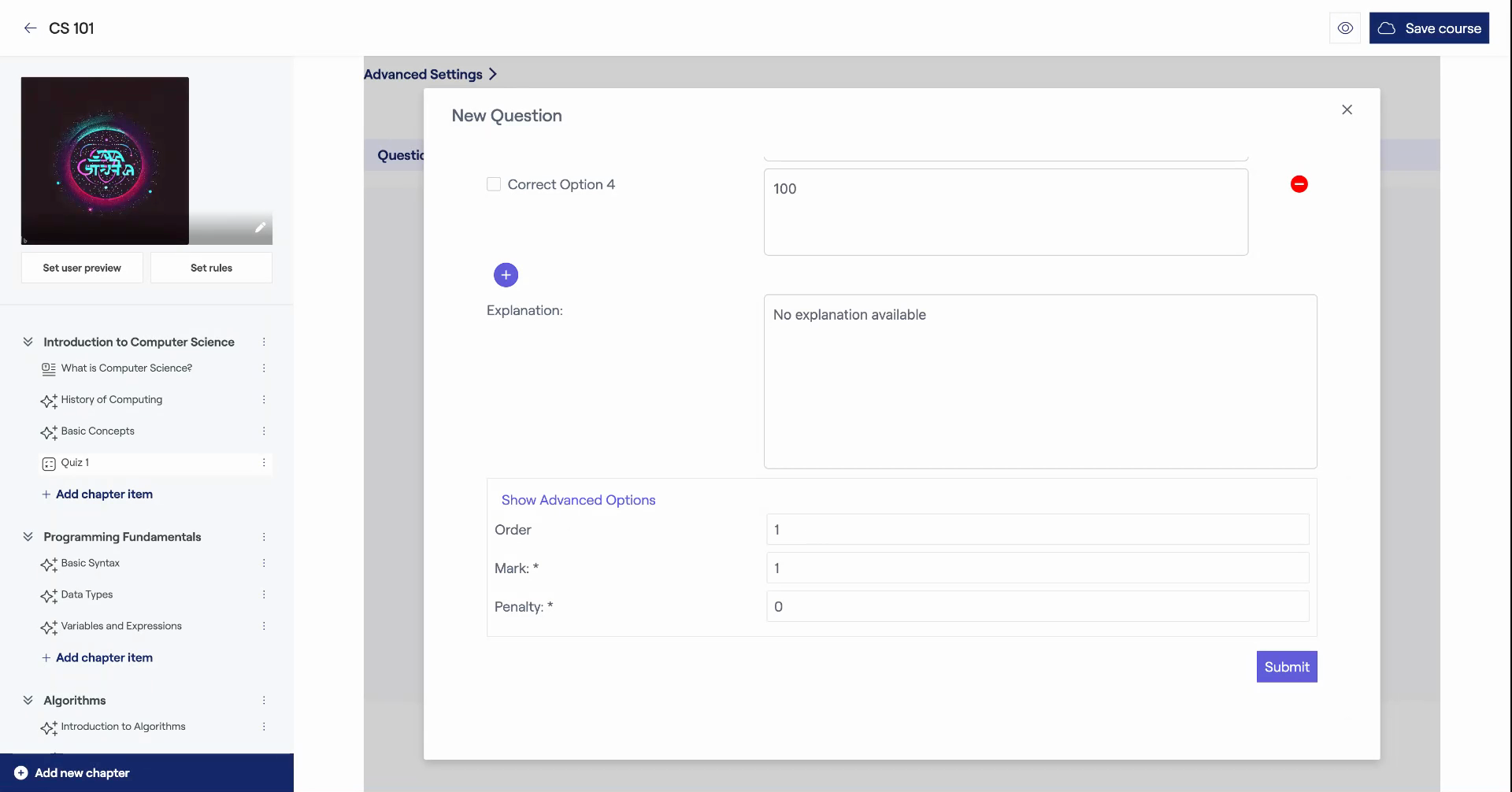Viewport: 1512px width, 792px height.
Task: Check the Correct Option 4 checkbox
Action: pos(494,184)
